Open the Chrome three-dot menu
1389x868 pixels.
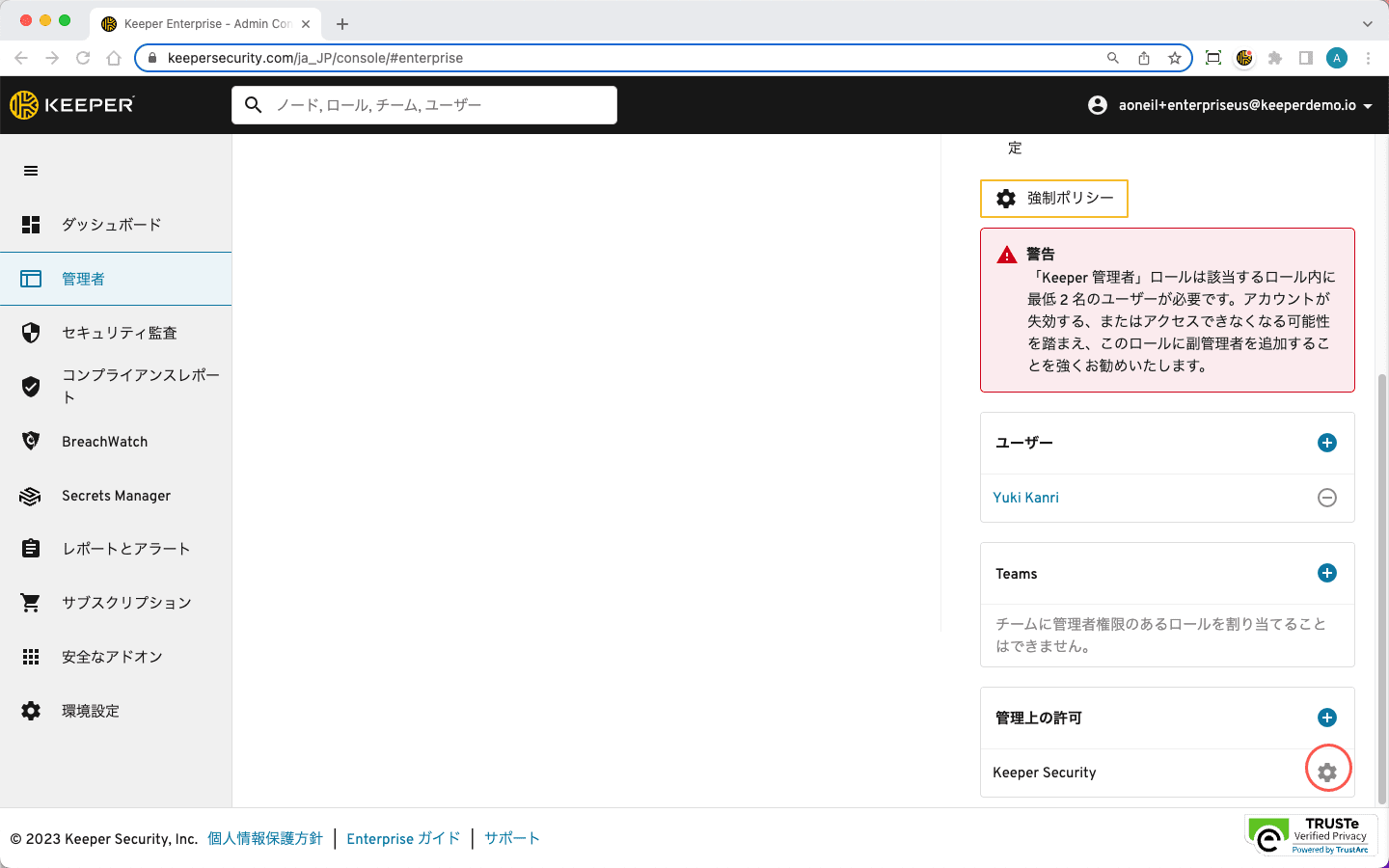click(x=1368, y=58)
